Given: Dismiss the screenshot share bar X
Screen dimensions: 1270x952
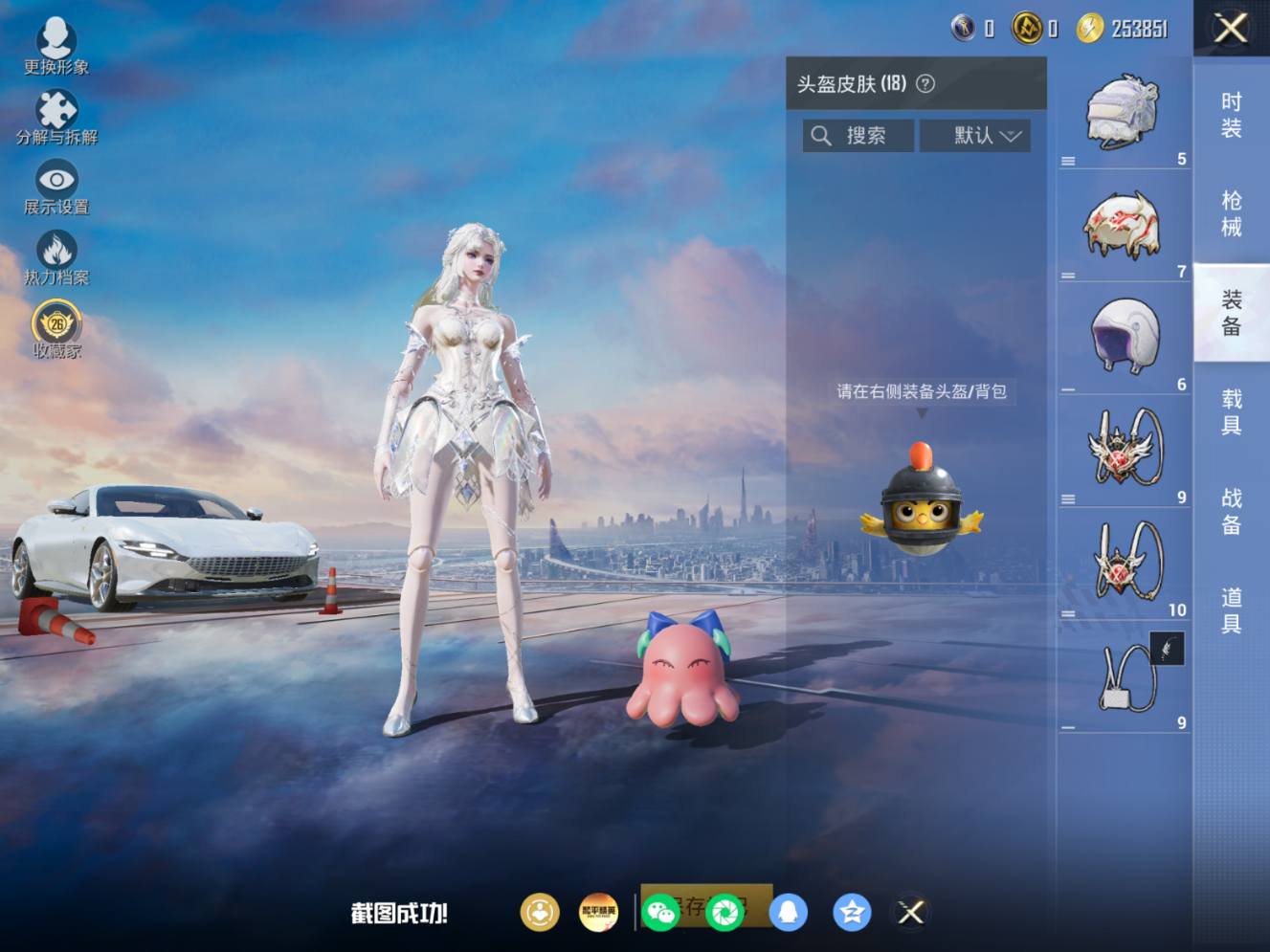Looking at the screenshot, I should 911,912.
